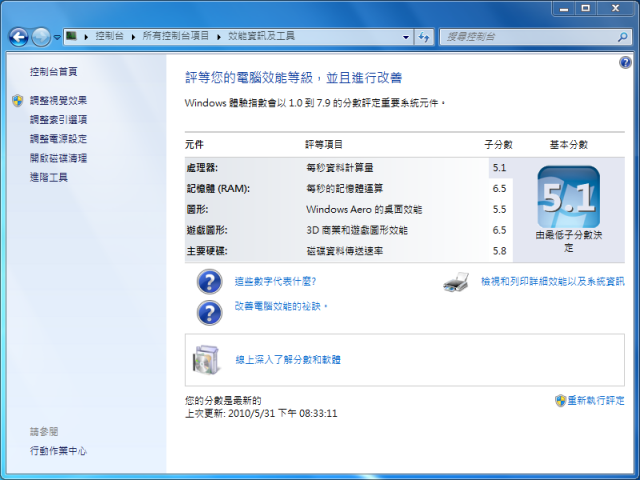Open the 改善電腦效能的祕訣 link
The height and width of the screenshot is (480, 640).
click(281, 306)
